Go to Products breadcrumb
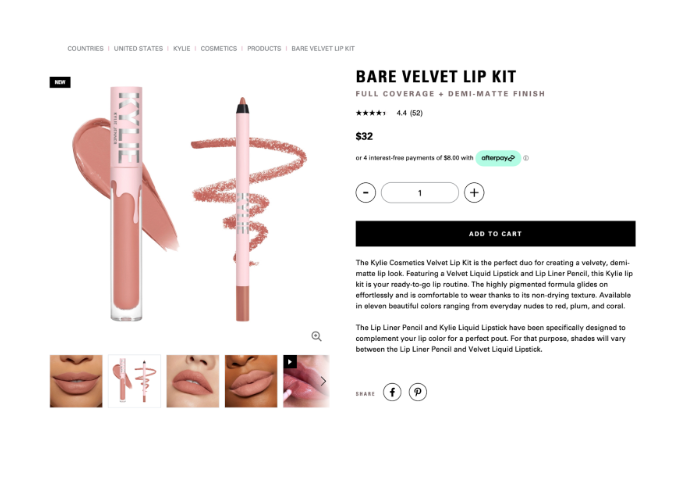This screenshot has height=477, width=694. coord(264,49)
